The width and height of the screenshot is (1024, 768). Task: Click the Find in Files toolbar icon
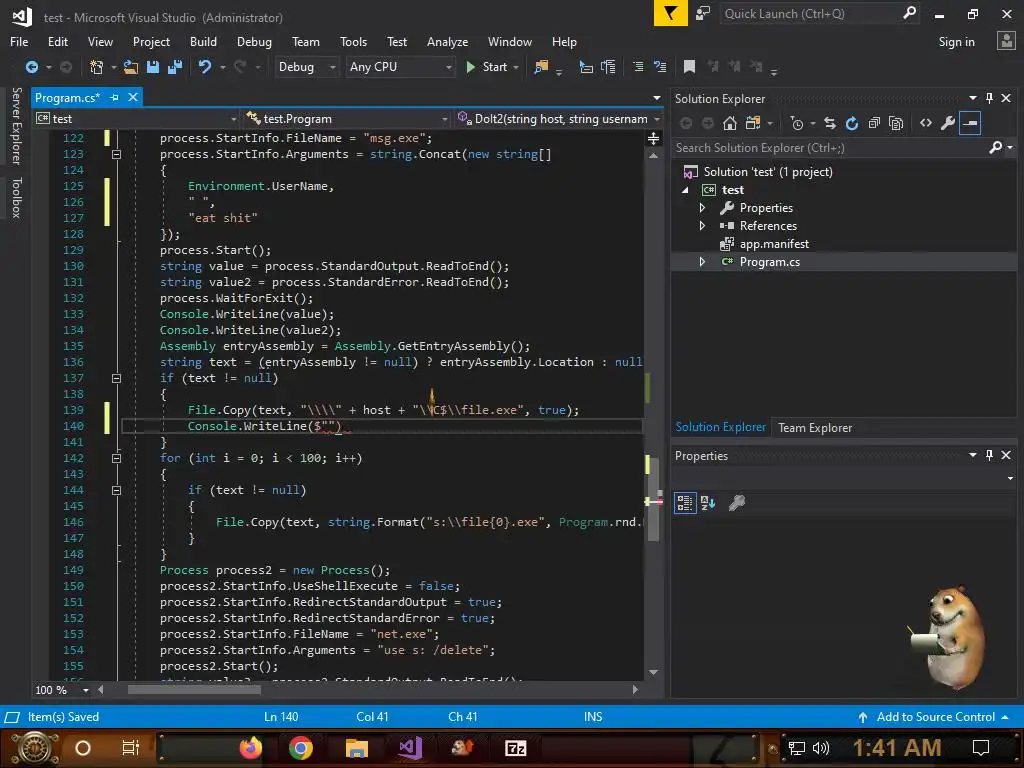click(x=541, y=67)
